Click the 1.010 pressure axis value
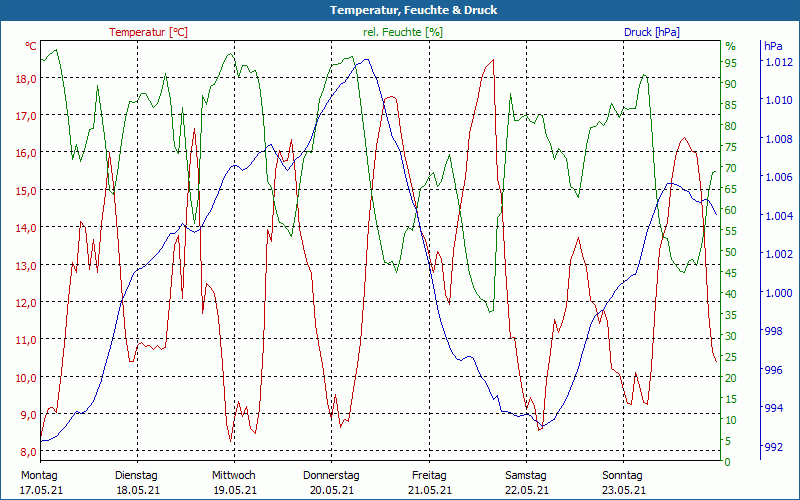The width and height of the screenshot is (800, 500). pos(778,100)
